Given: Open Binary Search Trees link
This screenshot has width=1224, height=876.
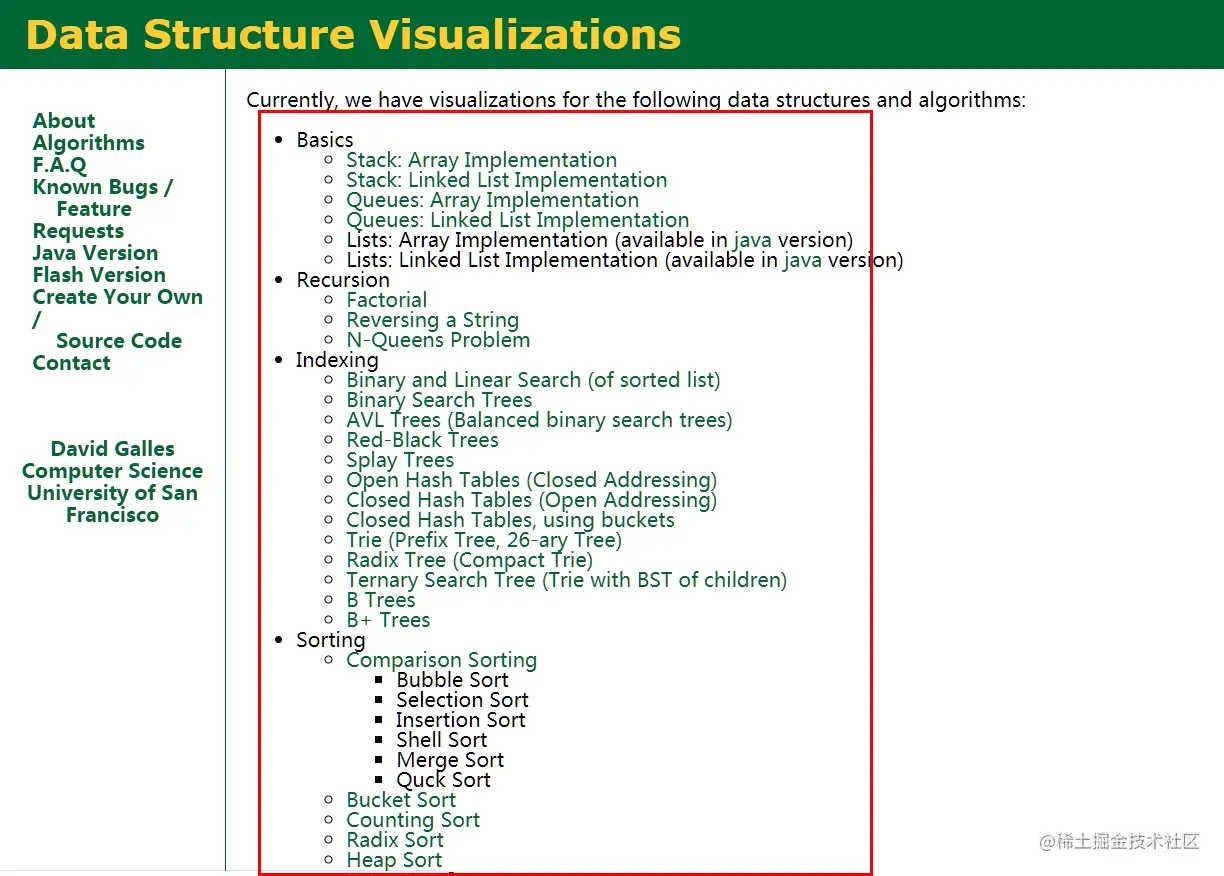Looking at the screenshot, I should click(439, 400).
